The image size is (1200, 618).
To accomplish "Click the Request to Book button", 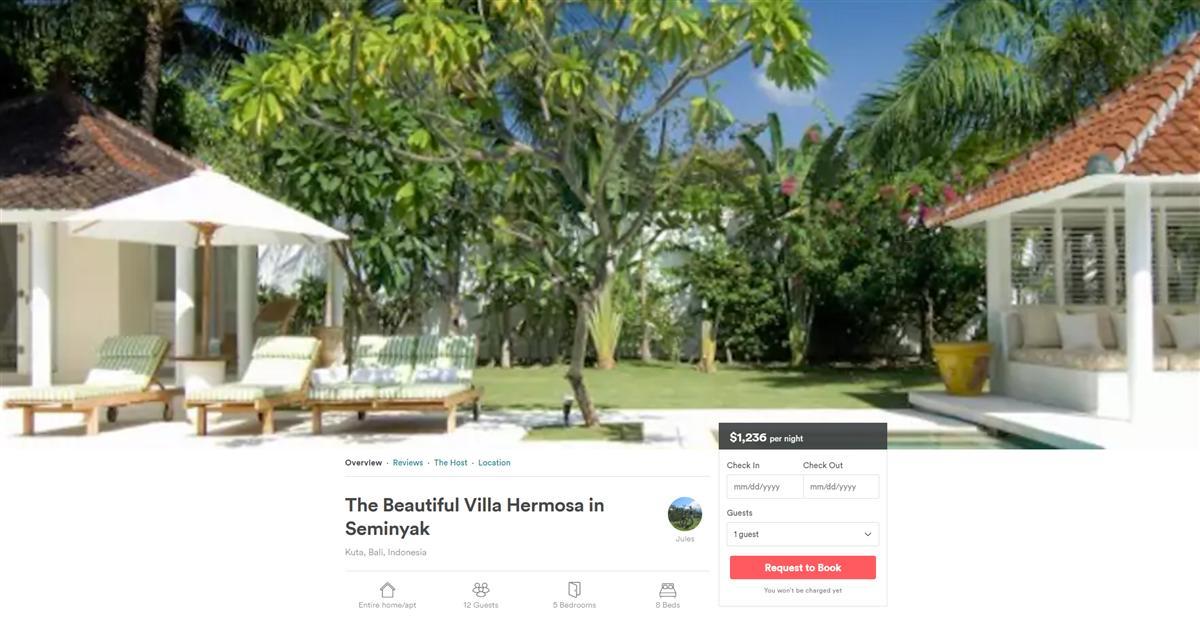I will (803, 568).
